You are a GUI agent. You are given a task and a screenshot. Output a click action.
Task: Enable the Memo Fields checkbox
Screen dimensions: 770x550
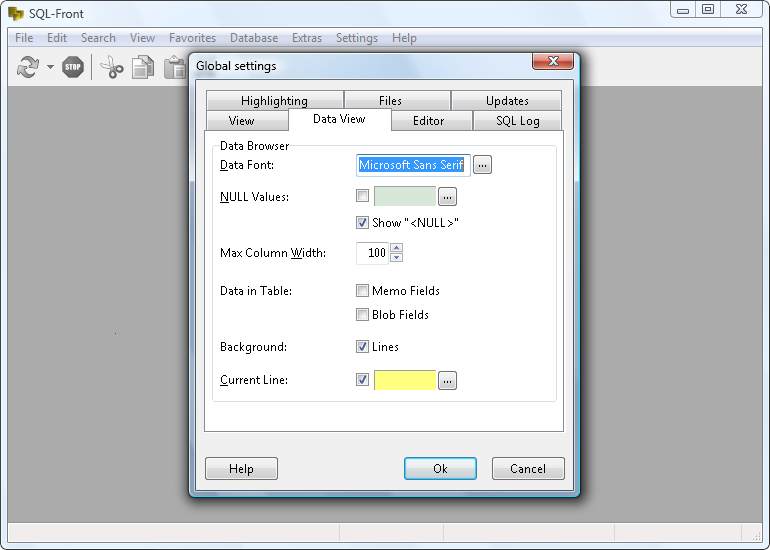pyautogui.click(x=362, y=291)
